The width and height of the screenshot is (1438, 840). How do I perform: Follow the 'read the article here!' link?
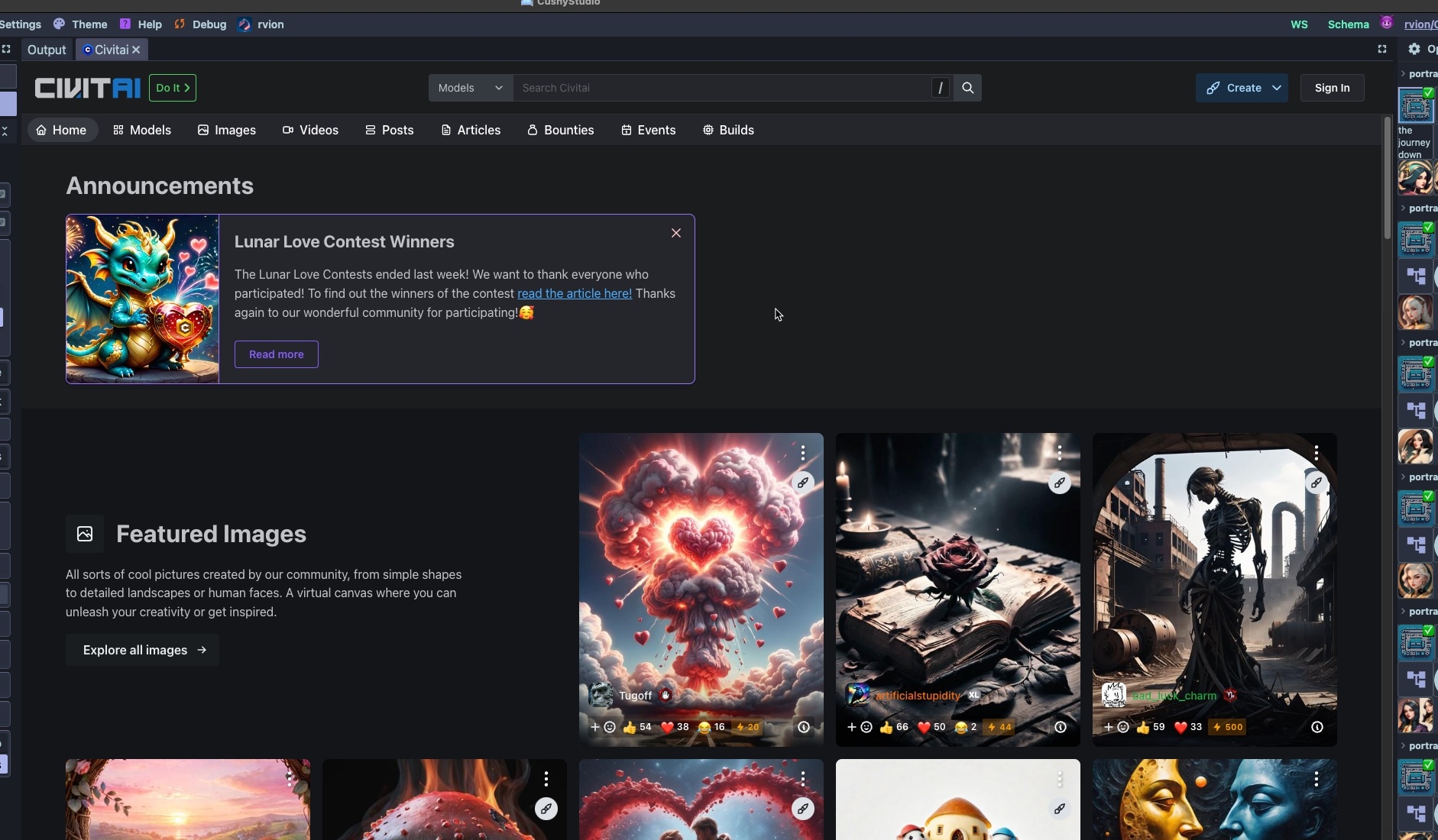pyautogui.click(x=574, y=293)
